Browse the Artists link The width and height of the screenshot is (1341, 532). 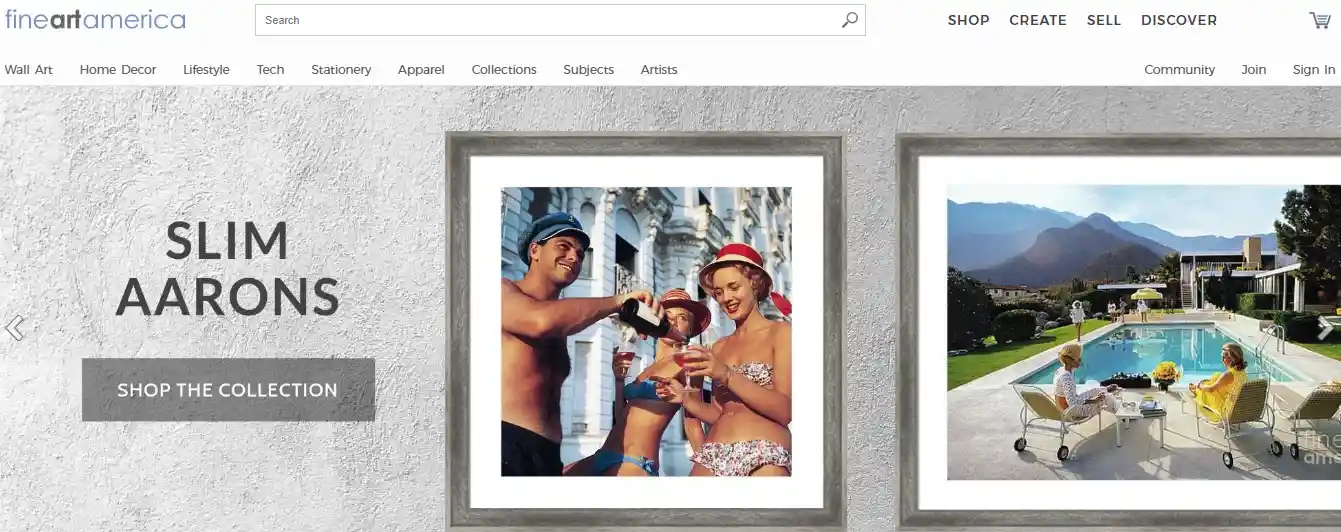(659, 70)
